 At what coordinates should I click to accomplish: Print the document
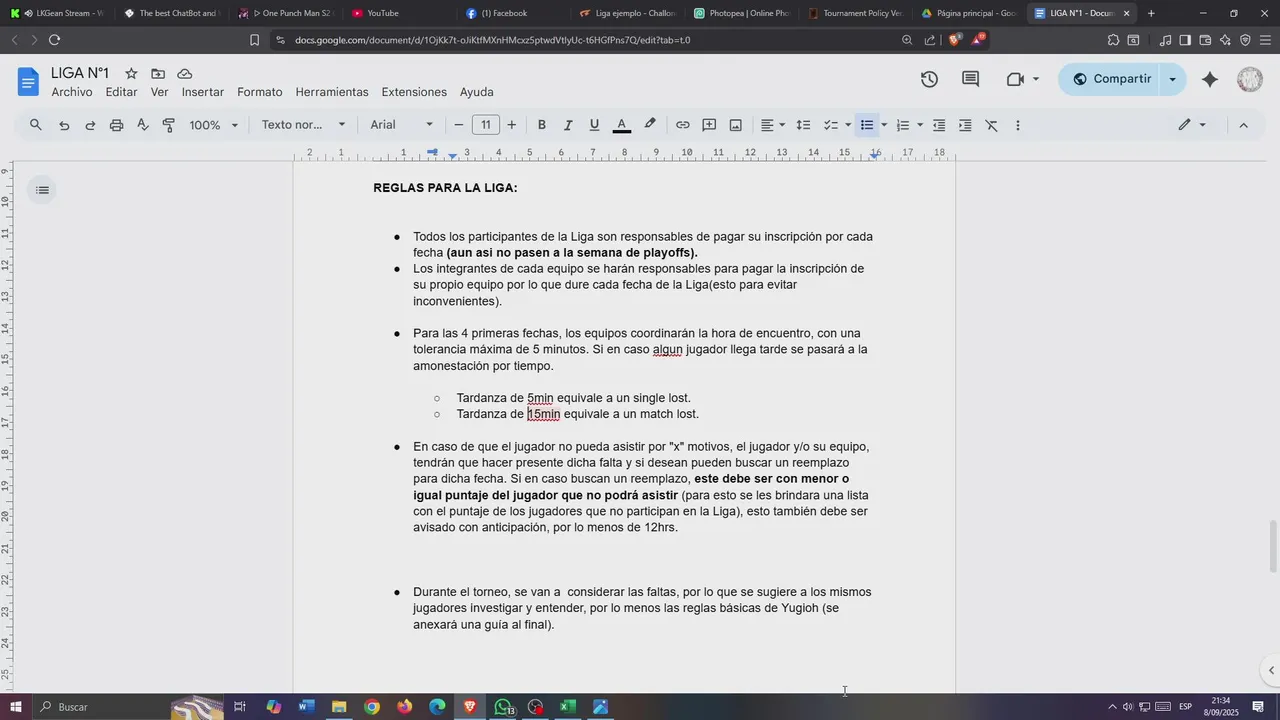point(116,125)
